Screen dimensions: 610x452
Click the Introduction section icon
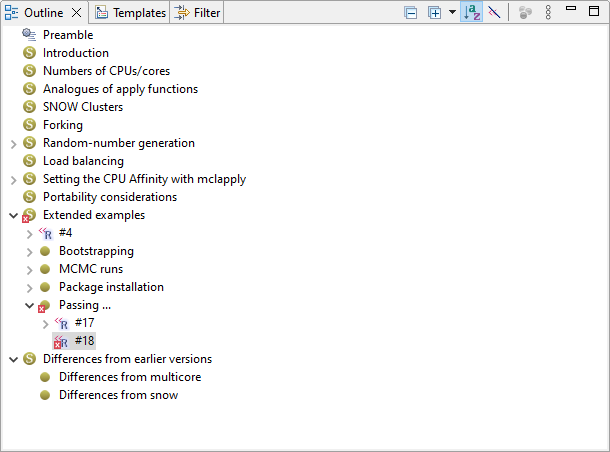point(29,53)
